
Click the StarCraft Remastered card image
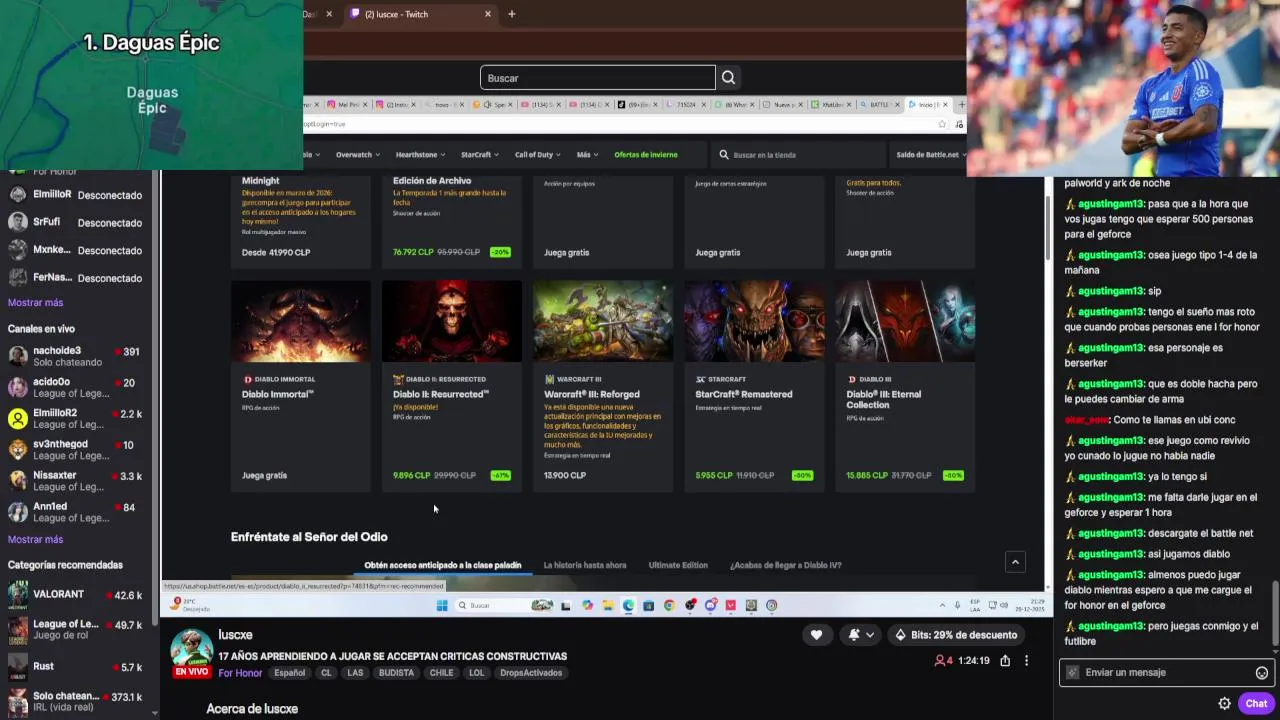(x=754, y=321)
